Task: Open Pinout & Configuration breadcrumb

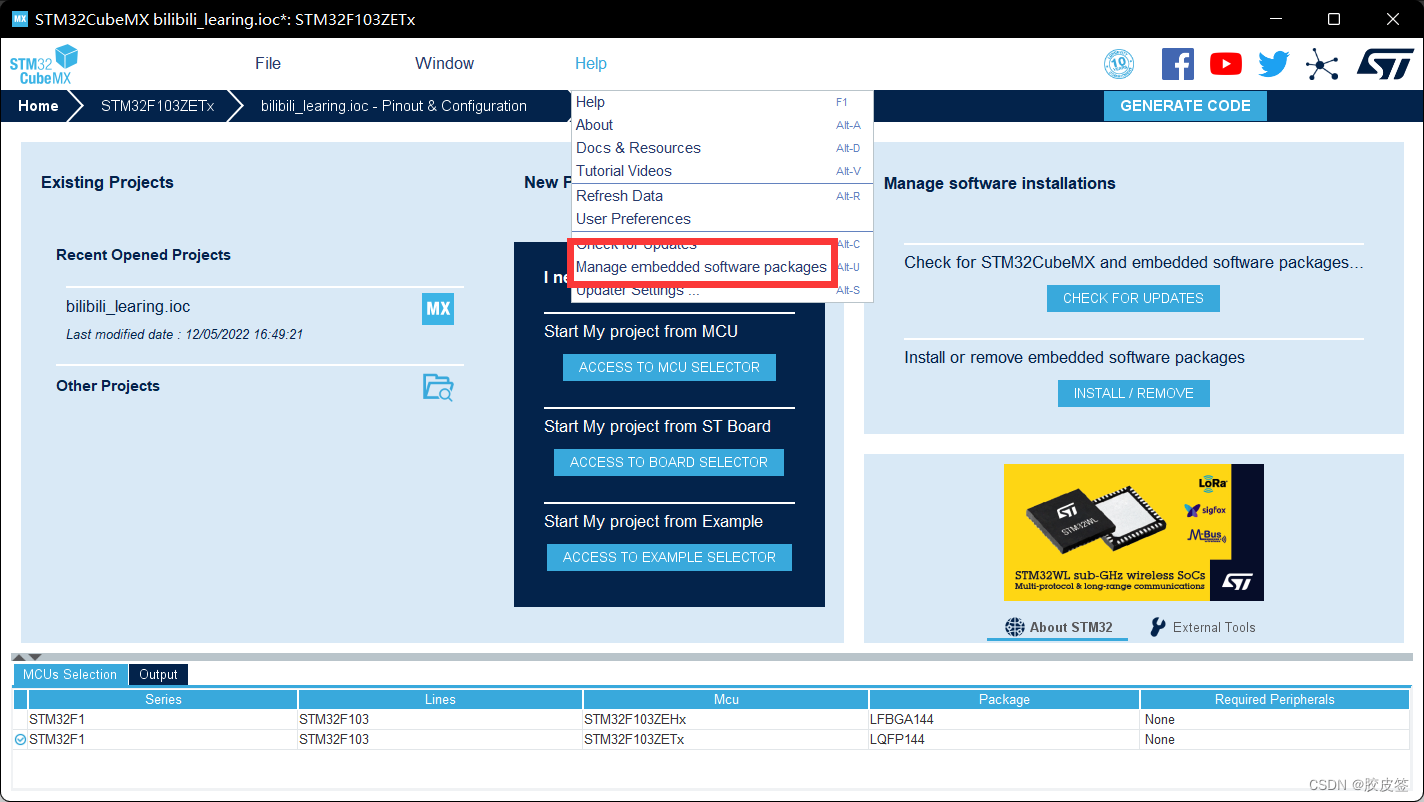Action: tap(394, 106)
